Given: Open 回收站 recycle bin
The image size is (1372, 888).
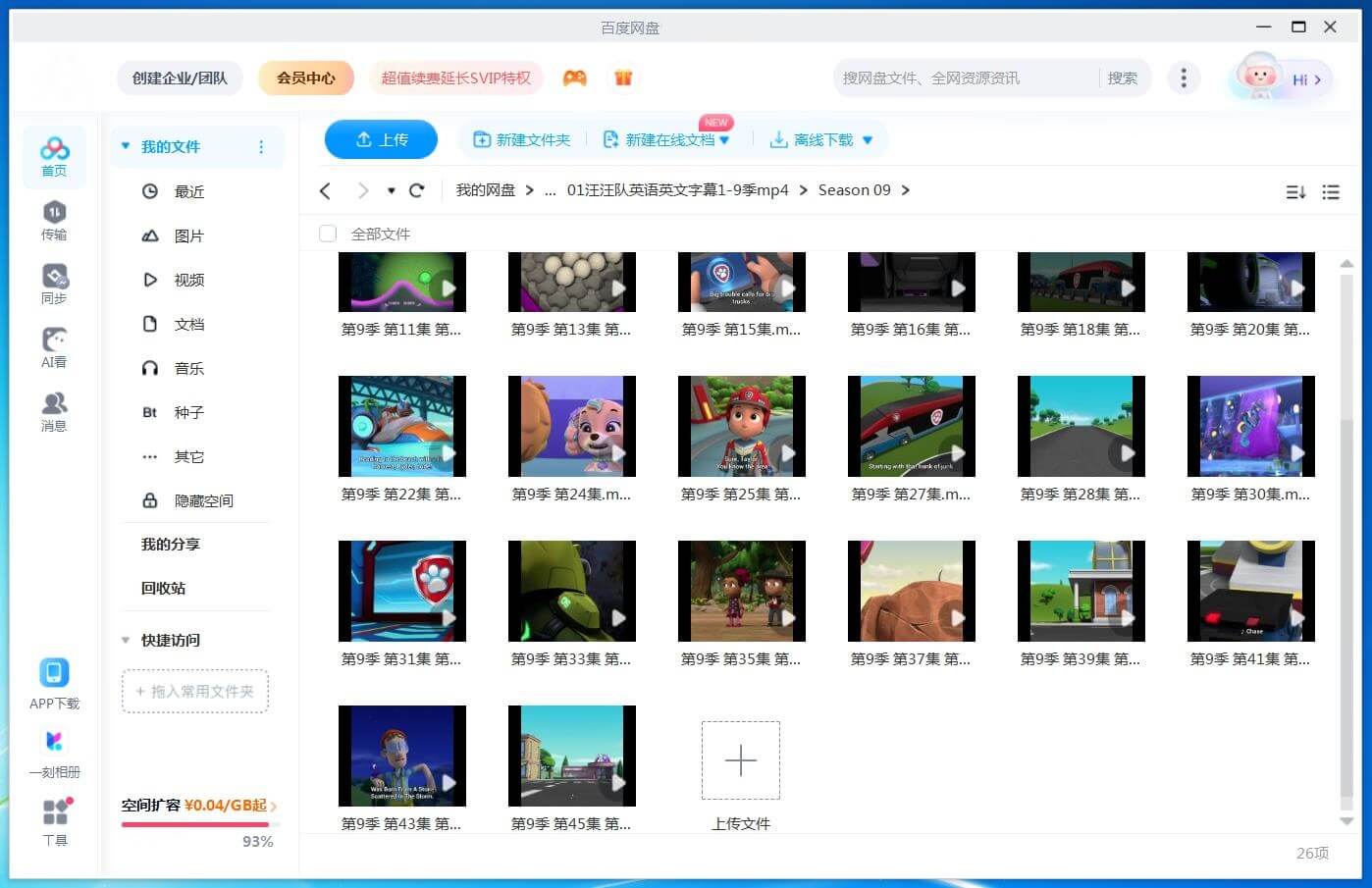Looking at the screenshot, I should point(163,588).
